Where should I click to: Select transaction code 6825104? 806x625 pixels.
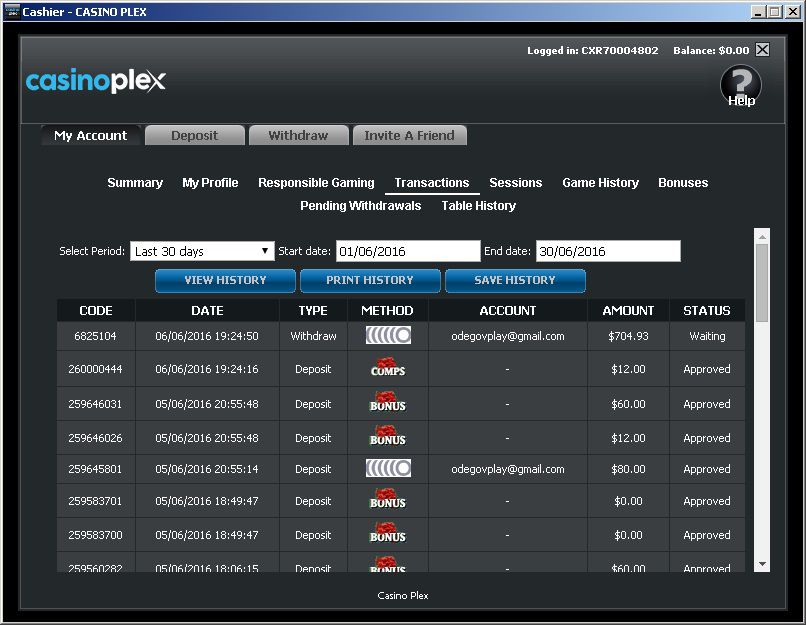(96, 336)
